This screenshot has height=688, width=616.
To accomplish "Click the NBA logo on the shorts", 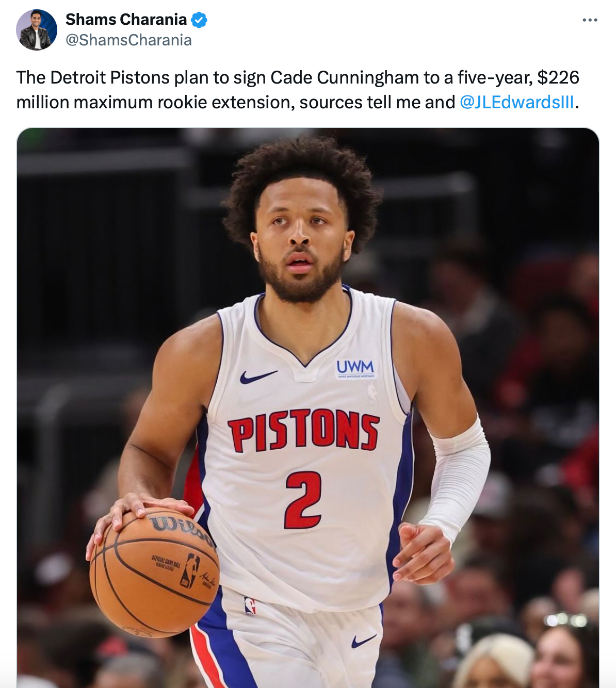I will coord(250,605).
